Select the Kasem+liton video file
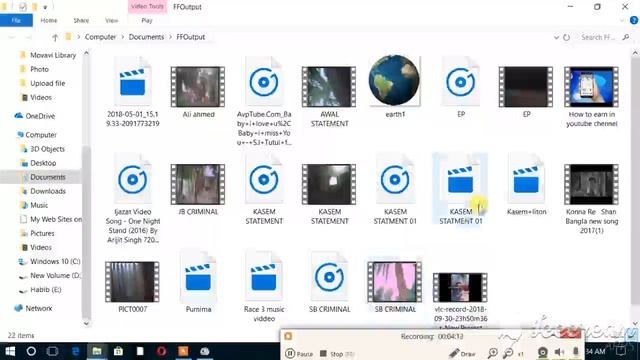 [526, 179]
